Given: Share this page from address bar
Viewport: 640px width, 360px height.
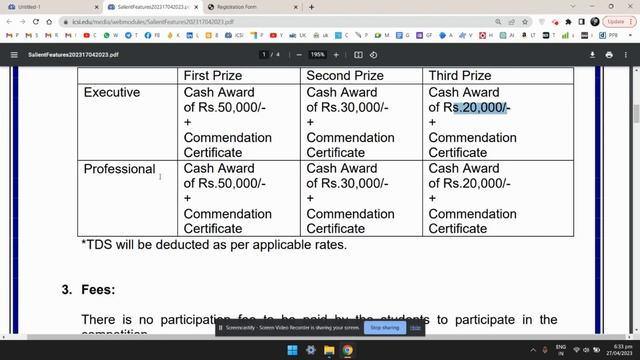Looking at the screenshot, I should pyautogui.click(x=511, y=22).
